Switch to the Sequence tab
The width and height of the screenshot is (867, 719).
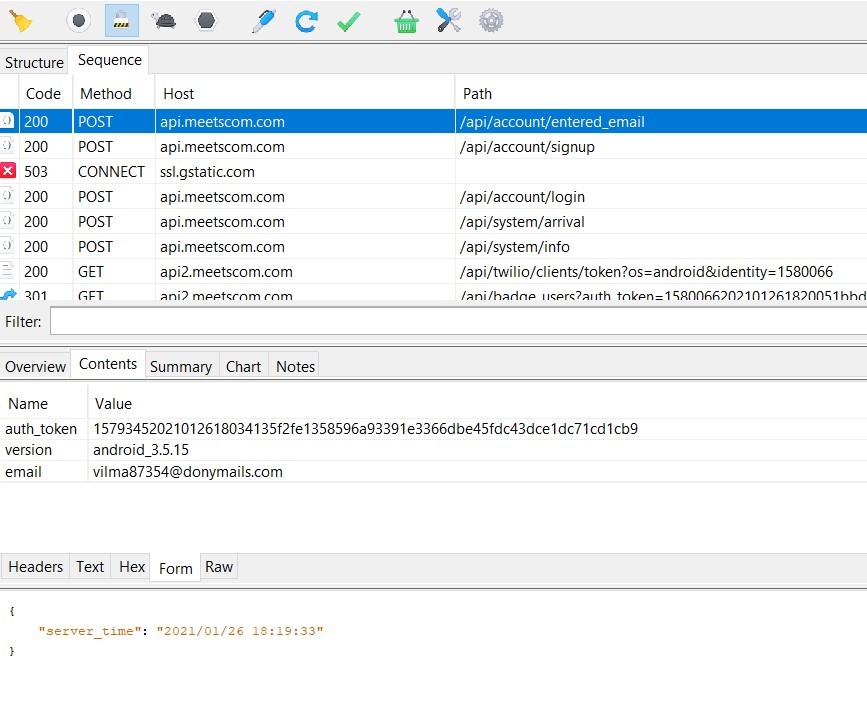point(109,60)
